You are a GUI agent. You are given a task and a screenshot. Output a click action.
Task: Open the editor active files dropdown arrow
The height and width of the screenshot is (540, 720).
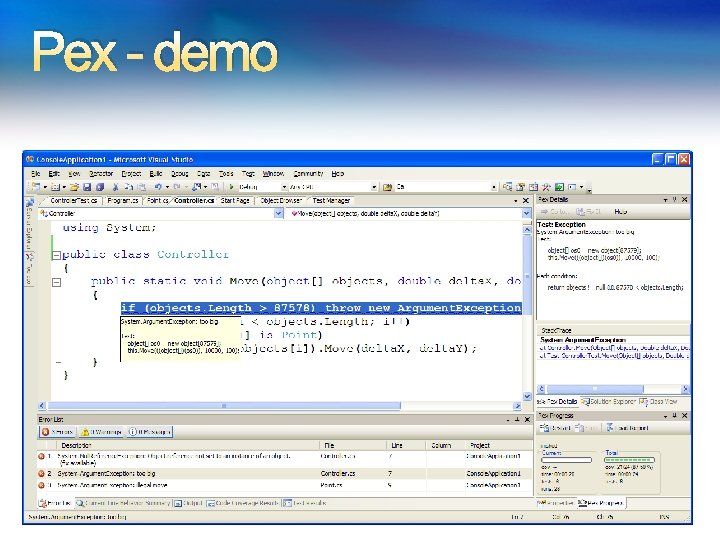[516, 201]
